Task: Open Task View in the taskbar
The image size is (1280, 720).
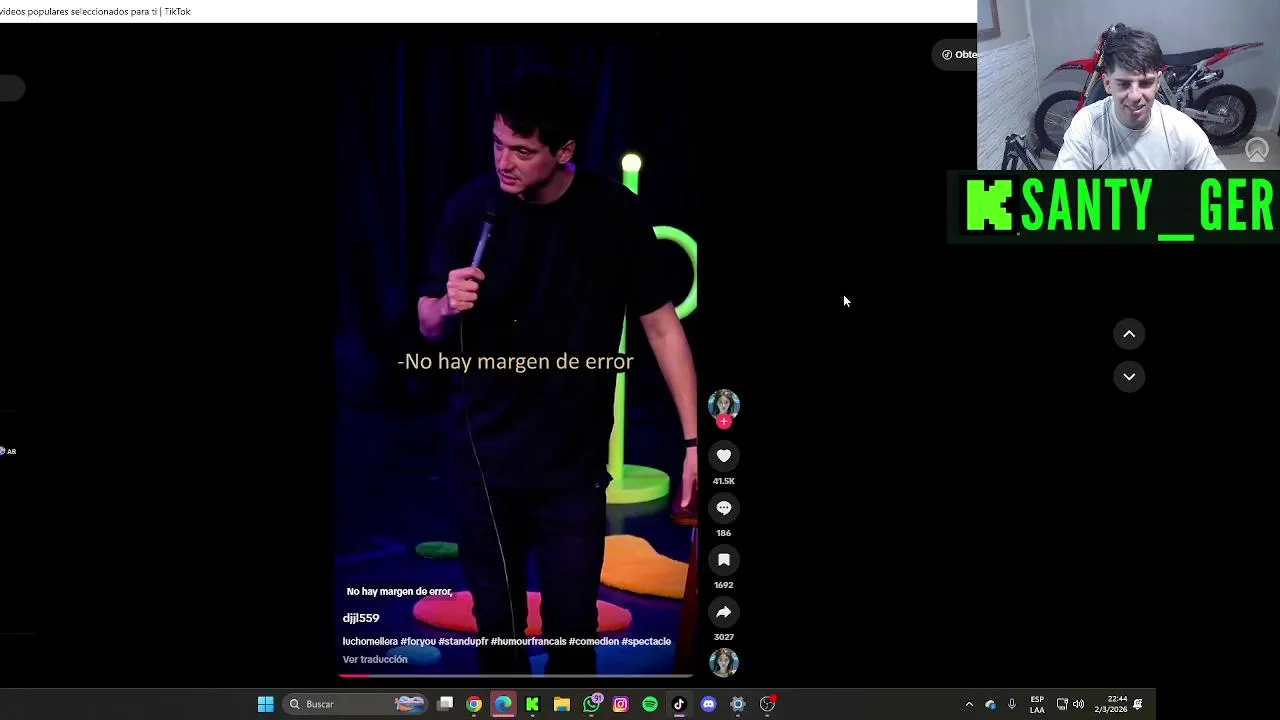Action: (445, 704)
